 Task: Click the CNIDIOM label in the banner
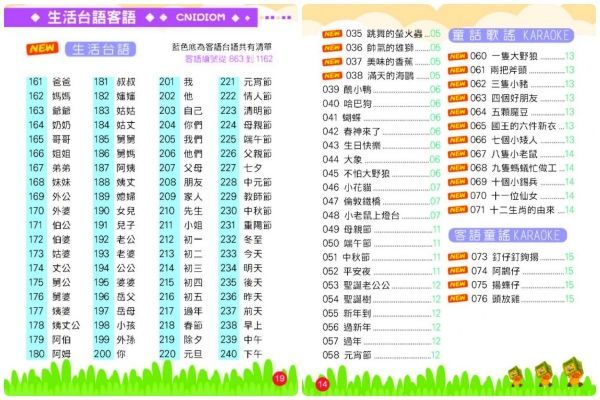pos(201,17)
